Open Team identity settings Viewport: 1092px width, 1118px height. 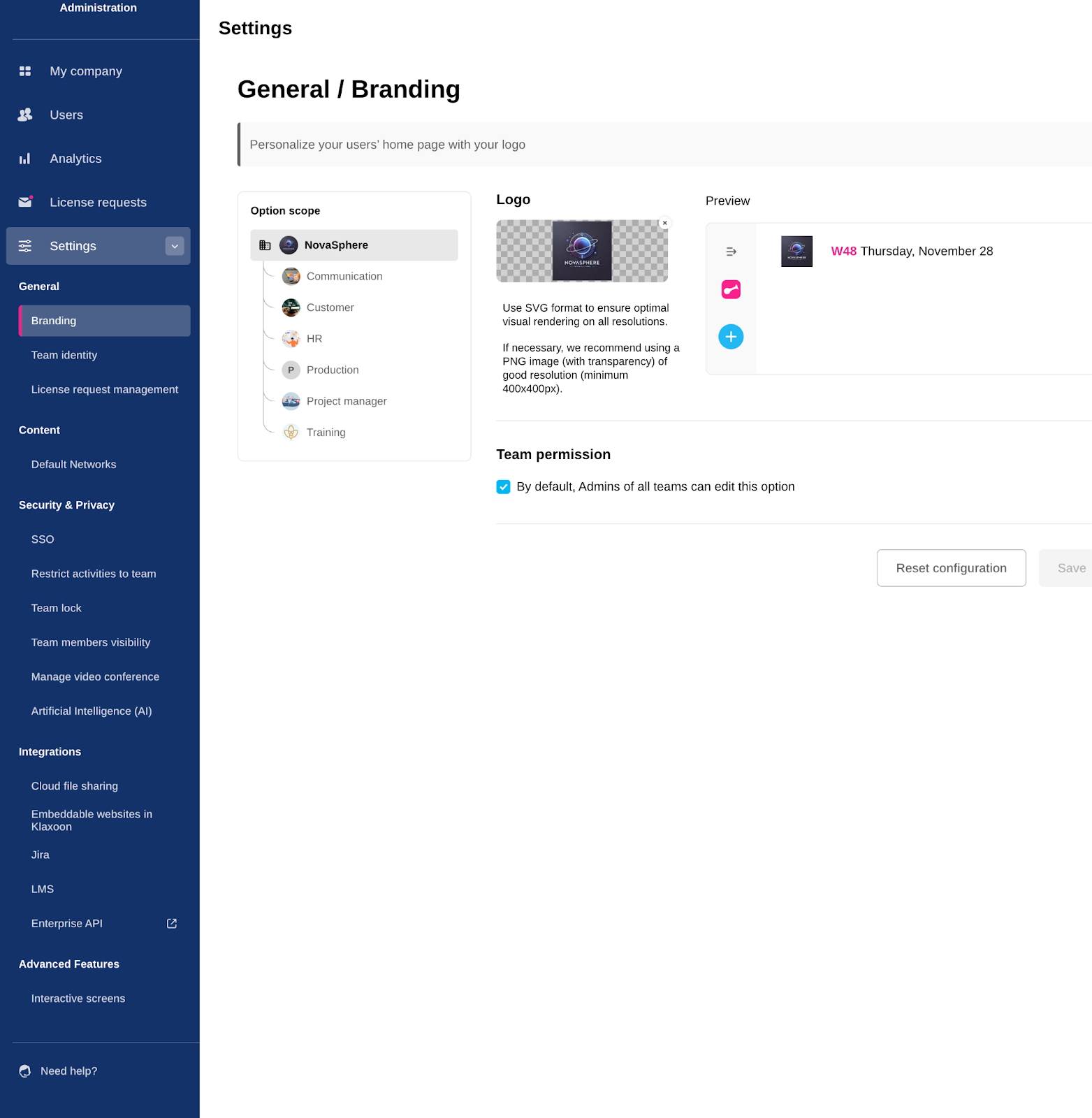tap(64, 355)
